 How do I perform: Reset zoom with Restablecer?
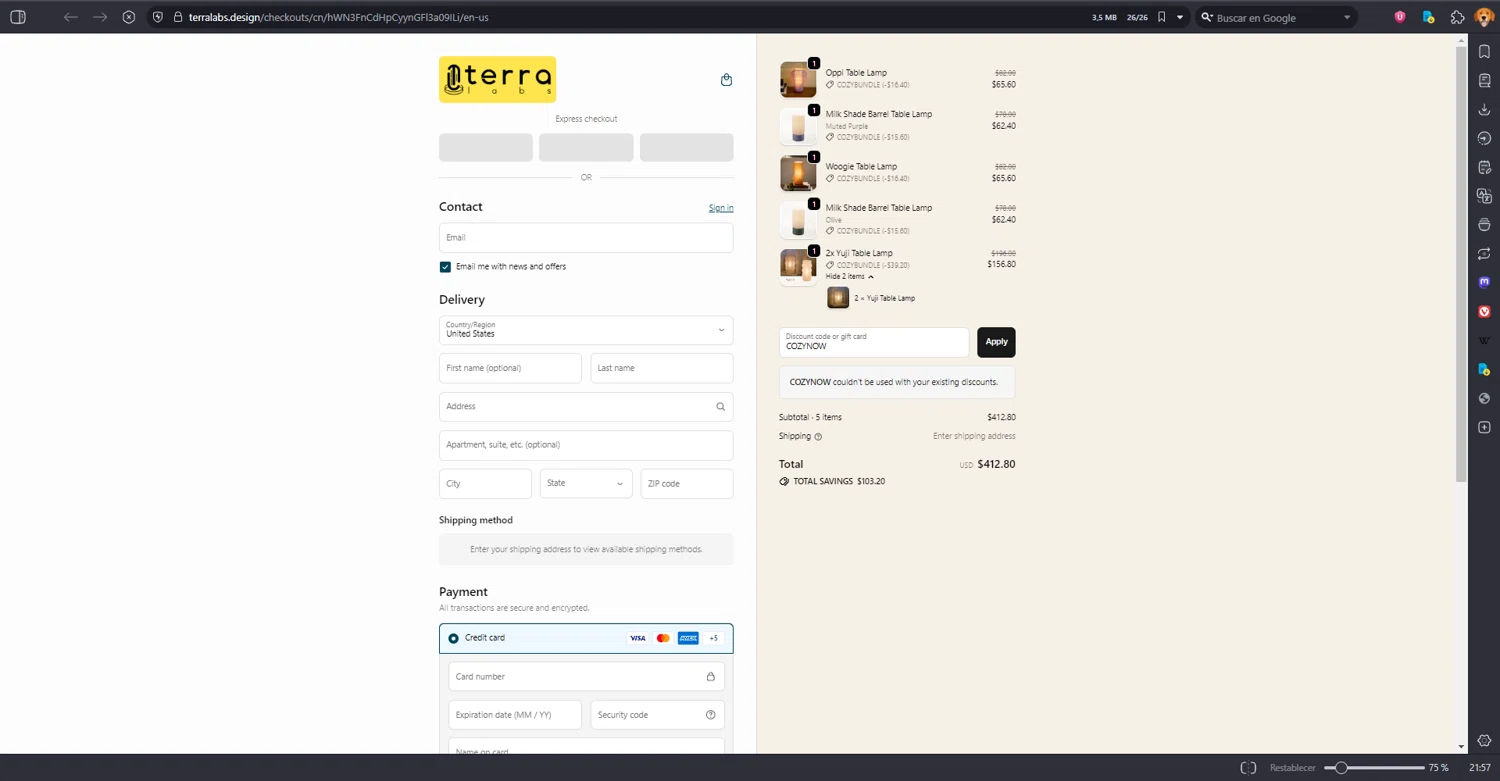[x=1292, y=768]
